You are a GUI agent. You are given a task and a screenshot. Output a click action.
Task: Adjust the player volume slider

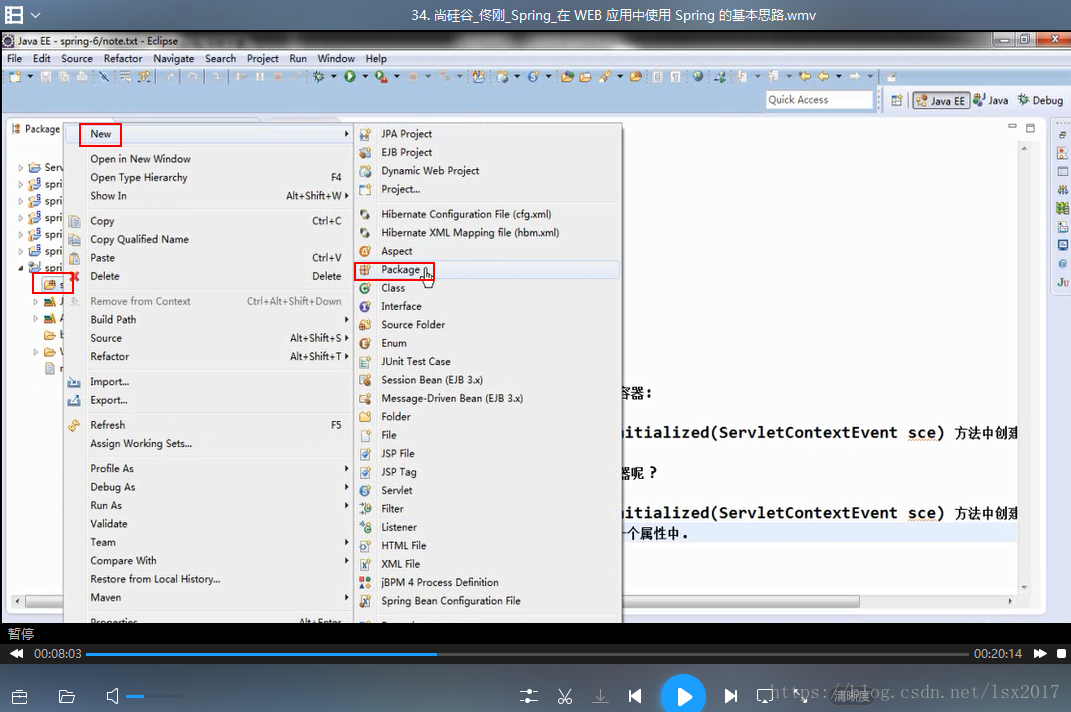click(154, 696)
